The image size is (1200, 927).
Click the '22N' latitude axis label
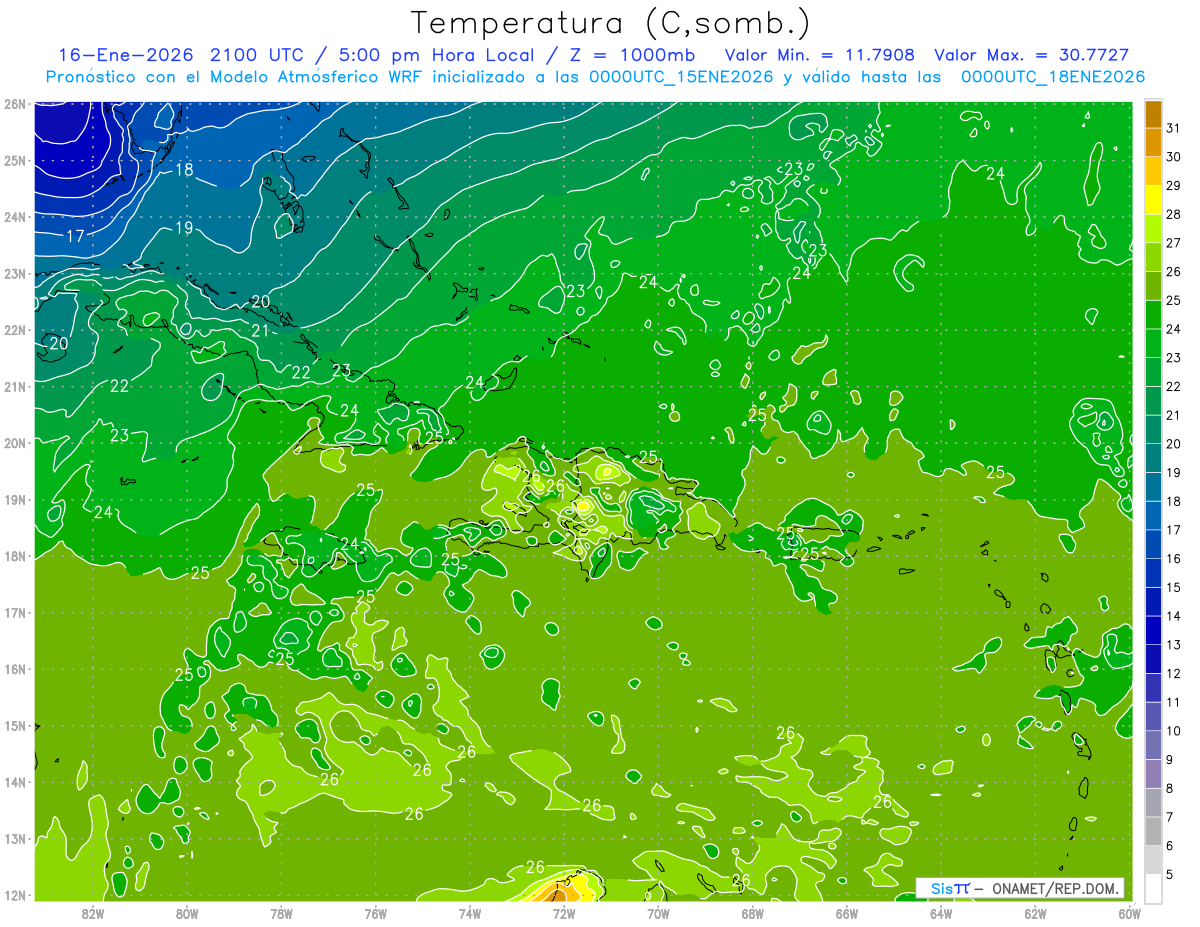(x=14, y=329)
